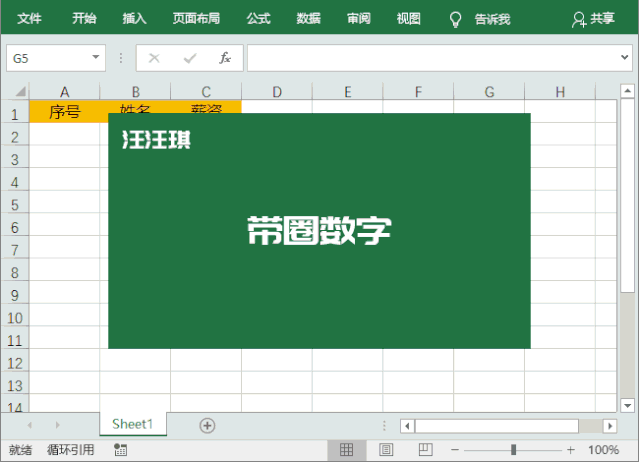Click previous sheet navigation arrow

[29, 425]
